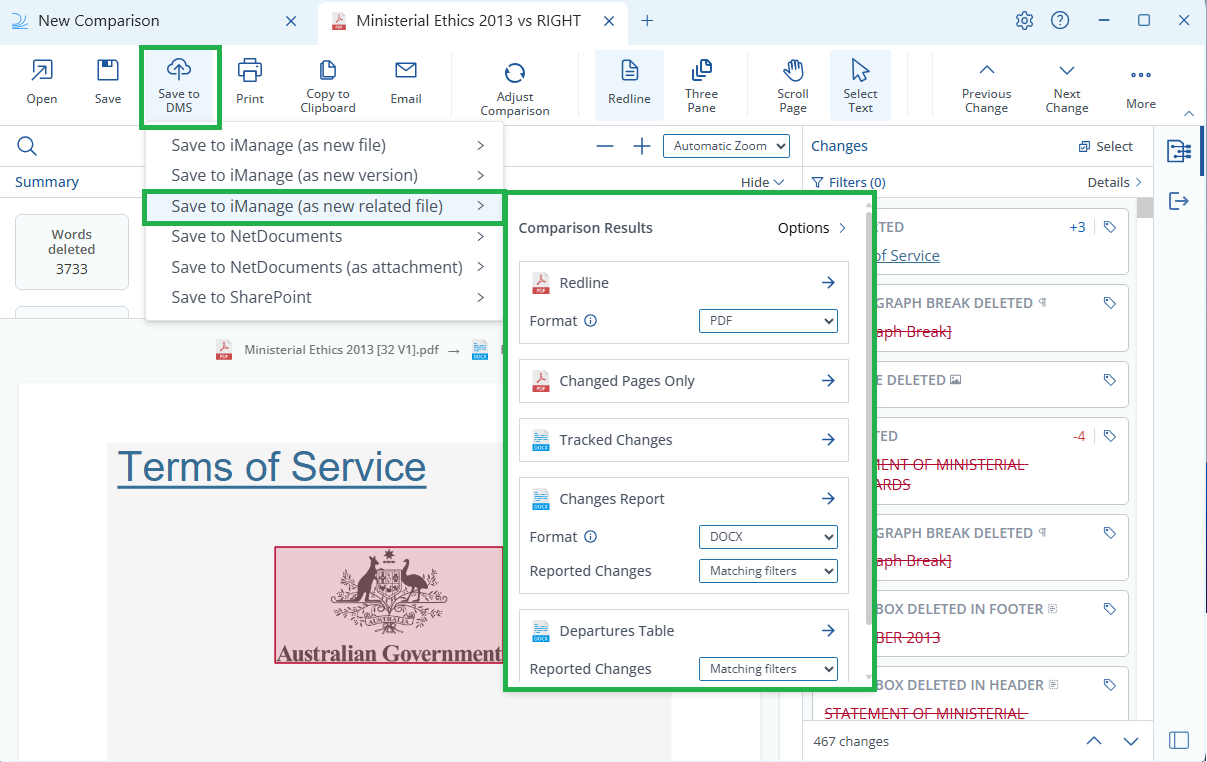Image resolution: width=1207 pixels, height=762 pixels.
Task: Save Changes Report via arrow
Action: click(828, 499)
